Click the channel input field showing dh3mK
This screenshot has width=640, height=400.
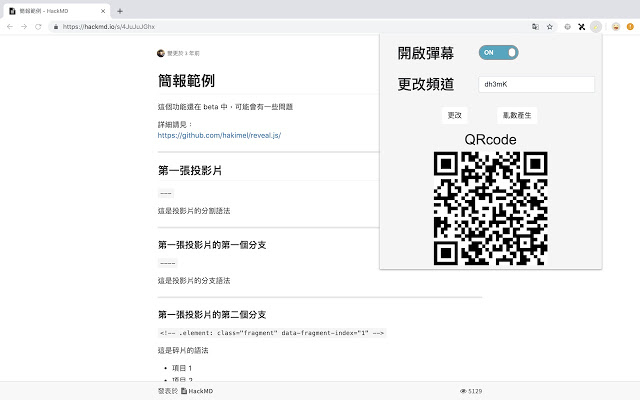[x=536, y=84]
